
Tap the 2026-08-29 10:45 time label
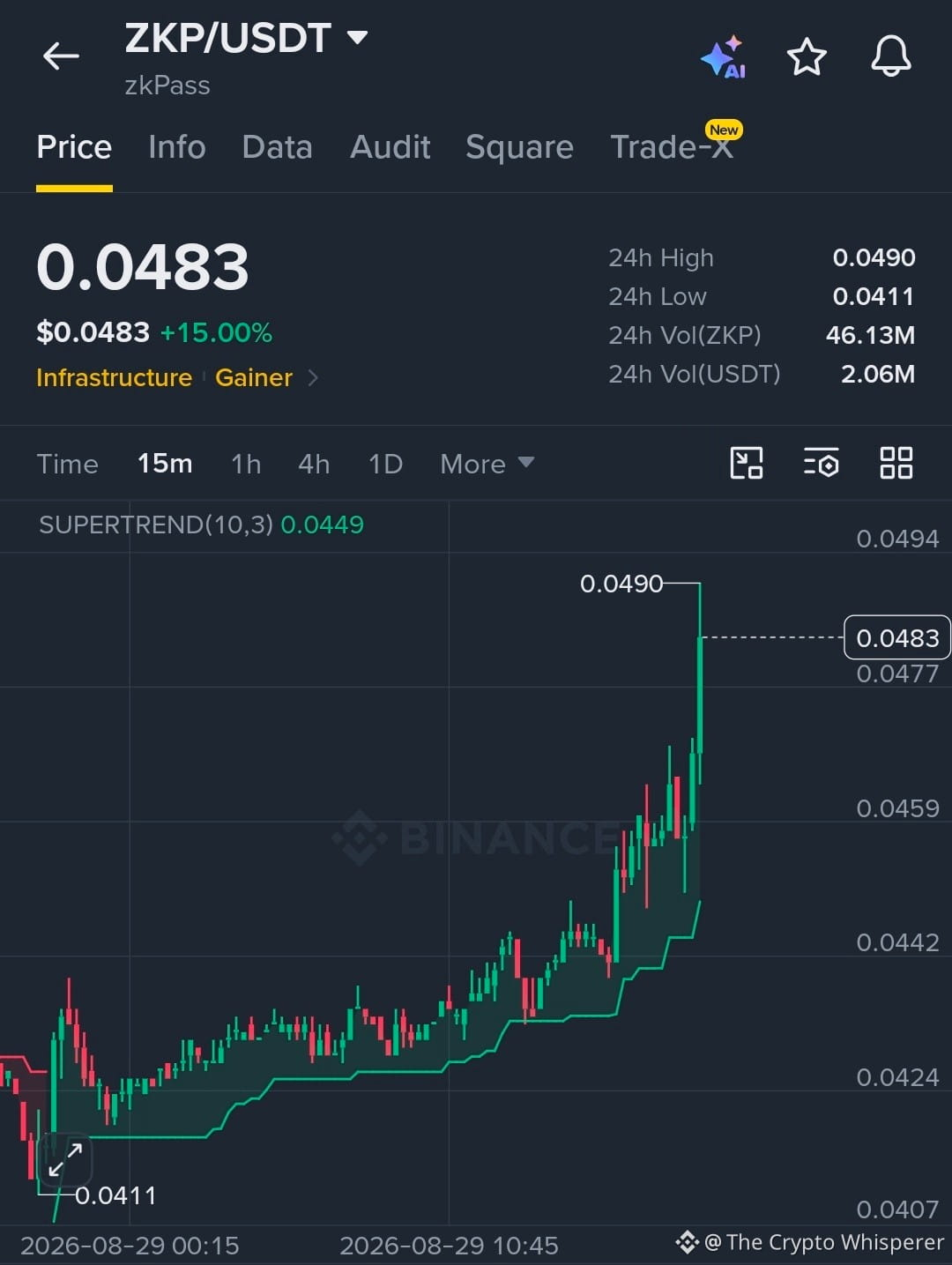(x=449, y=1246)
